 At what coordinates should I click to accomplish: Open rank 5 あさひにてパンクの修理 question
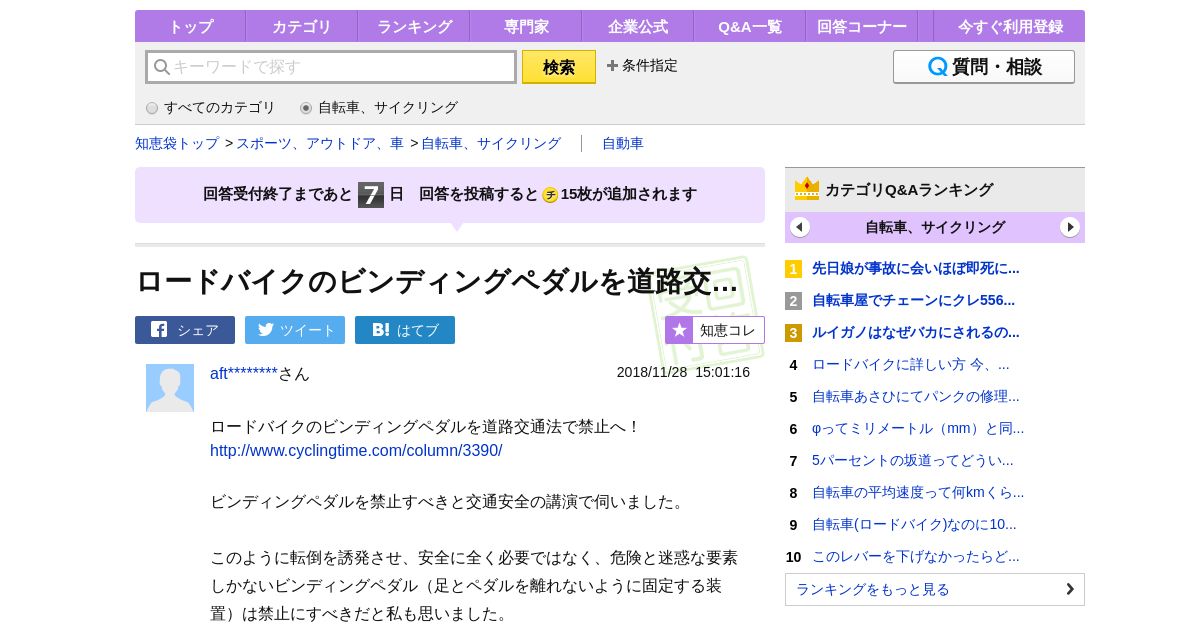(916, 396)
